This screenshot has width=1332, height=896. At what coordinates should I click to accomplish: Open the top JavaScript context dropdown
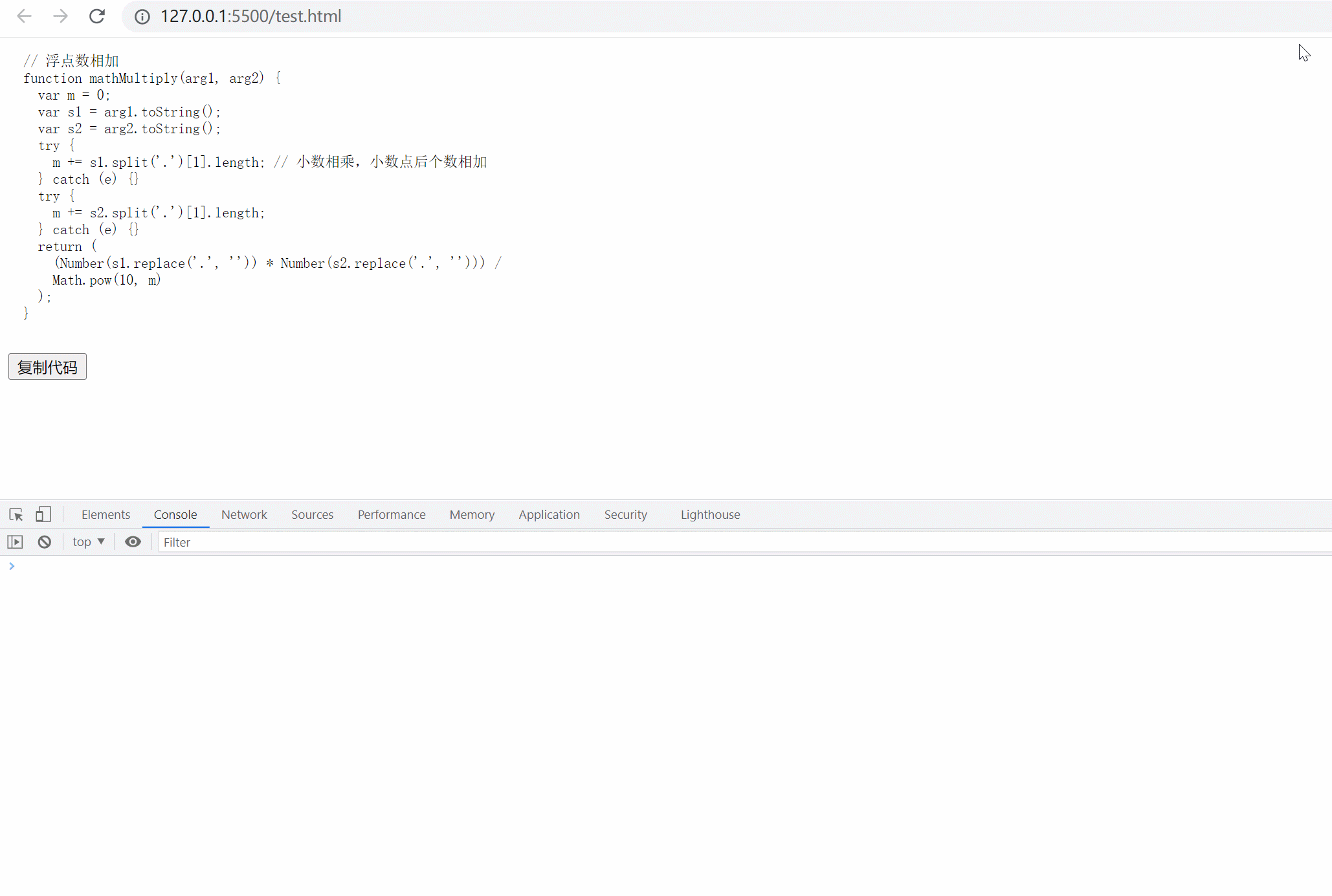[88, 542]
